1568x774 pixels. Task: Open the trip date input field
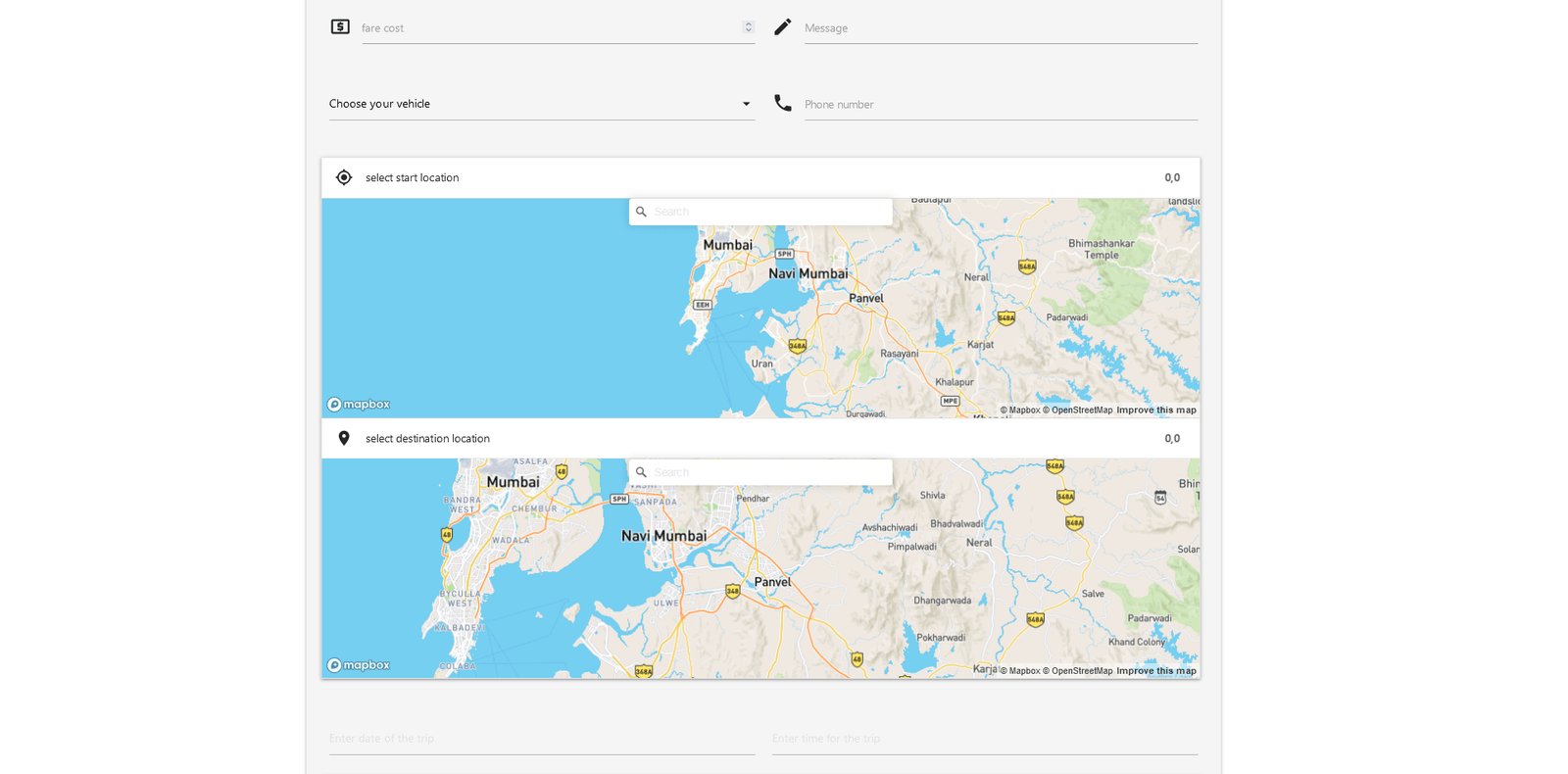click(541, 739)
